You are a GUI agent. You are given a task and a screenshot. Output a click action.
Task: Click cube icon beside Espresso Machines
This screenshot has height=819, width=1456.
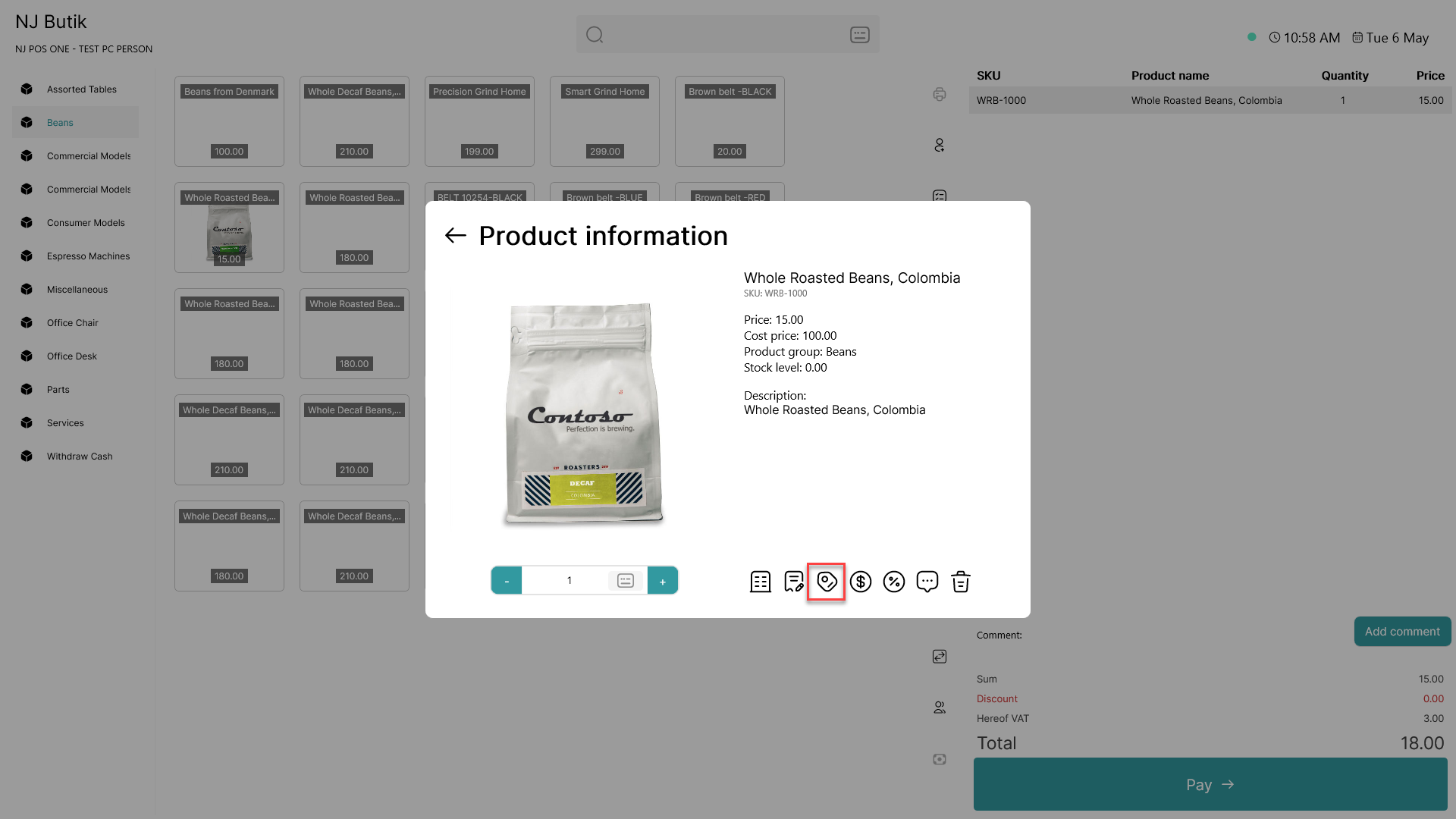click(x=27, y=256)
